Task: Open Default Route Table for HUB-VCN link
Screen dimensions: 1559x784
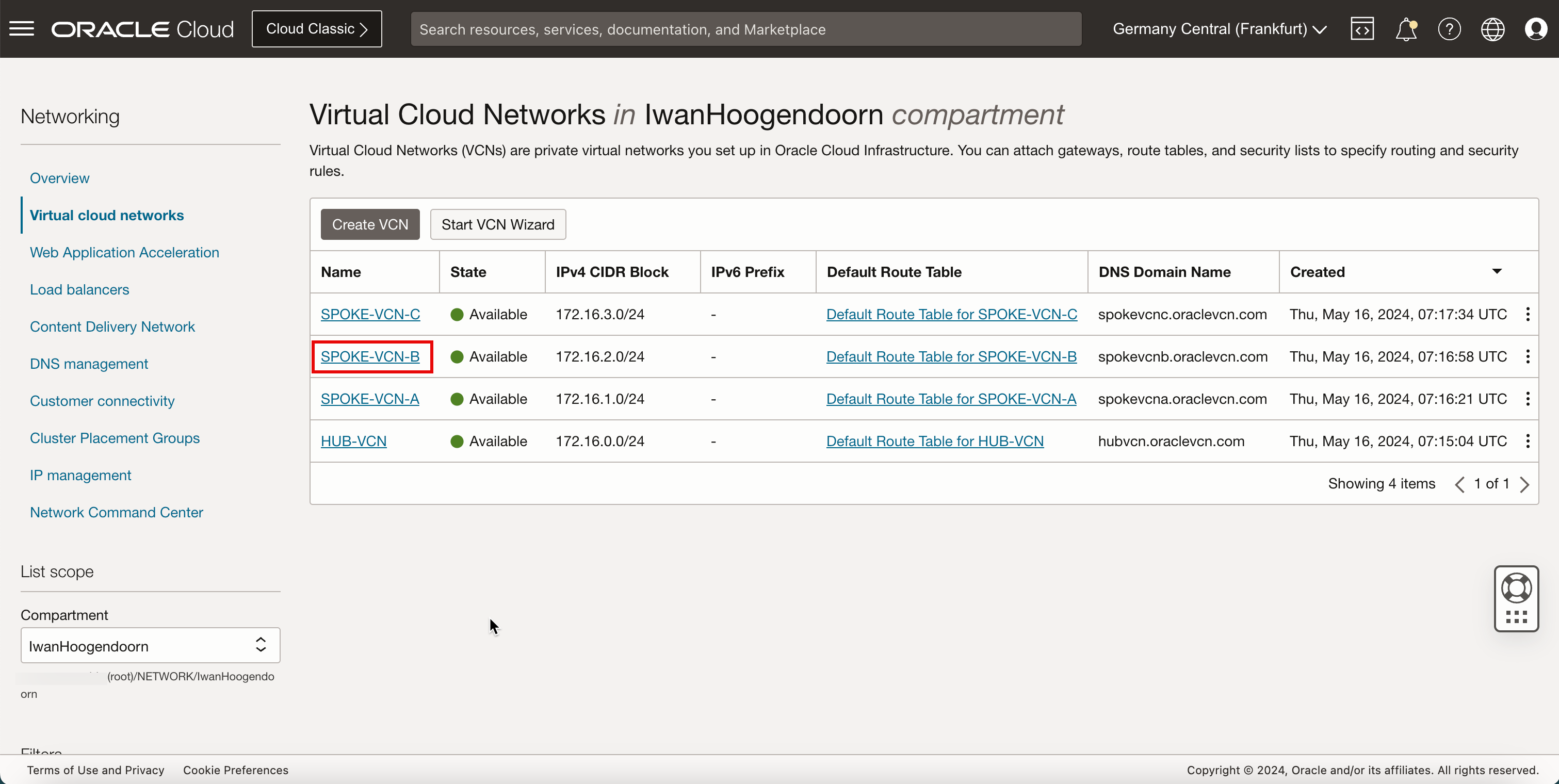Action: tap(934, 441)
